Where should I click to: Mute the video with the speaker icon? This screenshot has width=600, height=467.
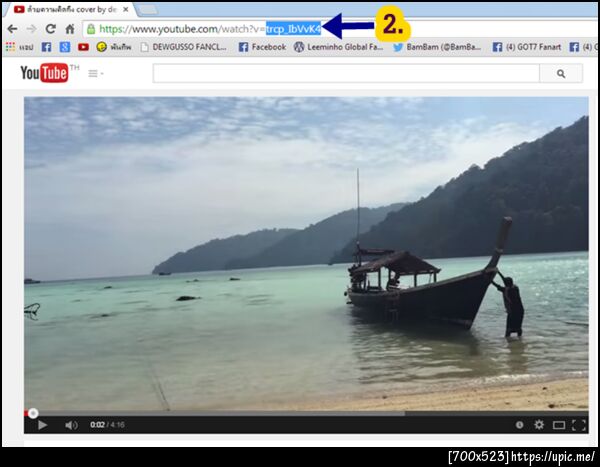pyautogui.click(x=71, y=425)
